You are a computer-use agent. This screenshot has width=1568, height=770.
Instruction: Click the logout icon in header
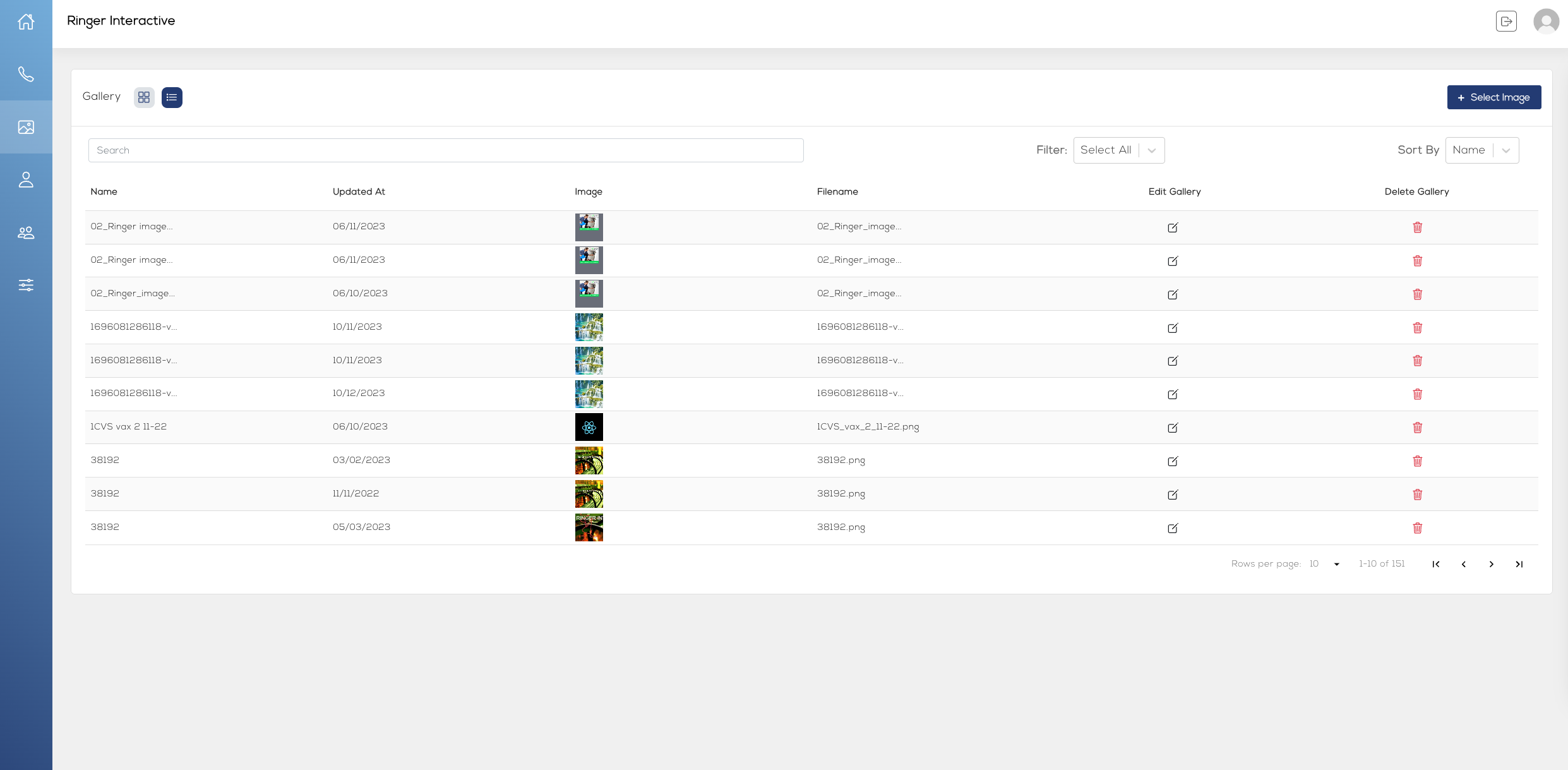(1506, 21)
